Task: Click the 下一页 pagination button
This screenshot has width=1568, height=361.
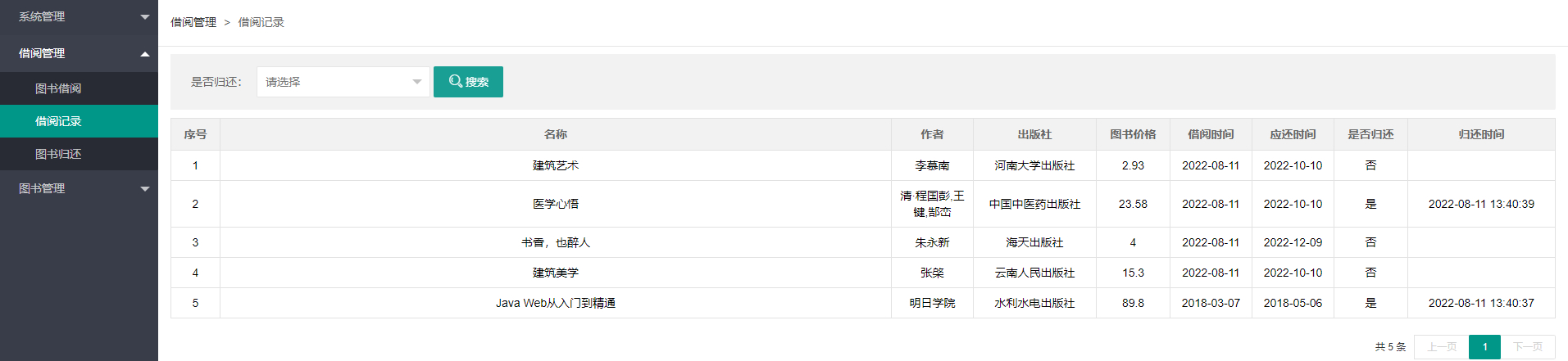Action: coord(1528,347)
